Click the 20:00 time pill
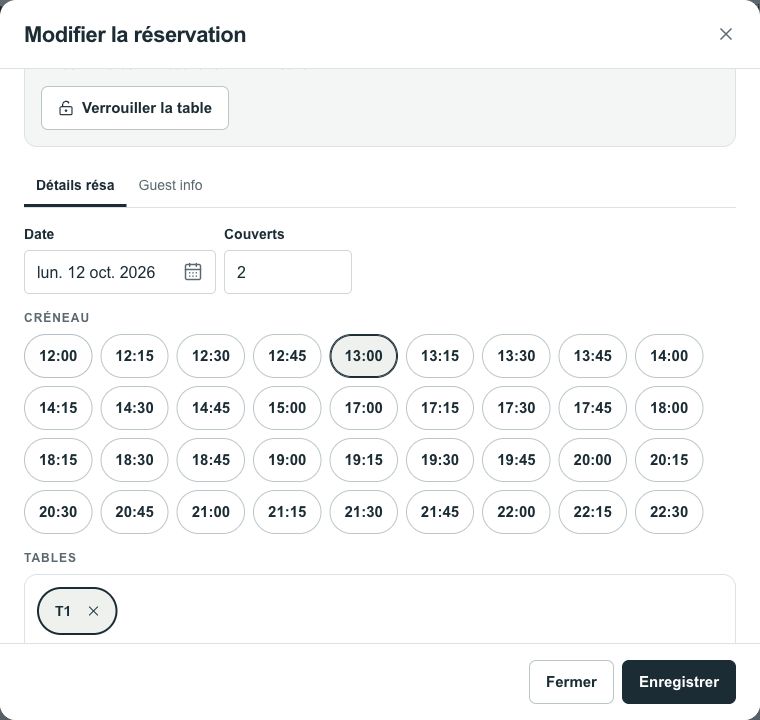Viewport: 760px width, 720px height. coord(592,460)
